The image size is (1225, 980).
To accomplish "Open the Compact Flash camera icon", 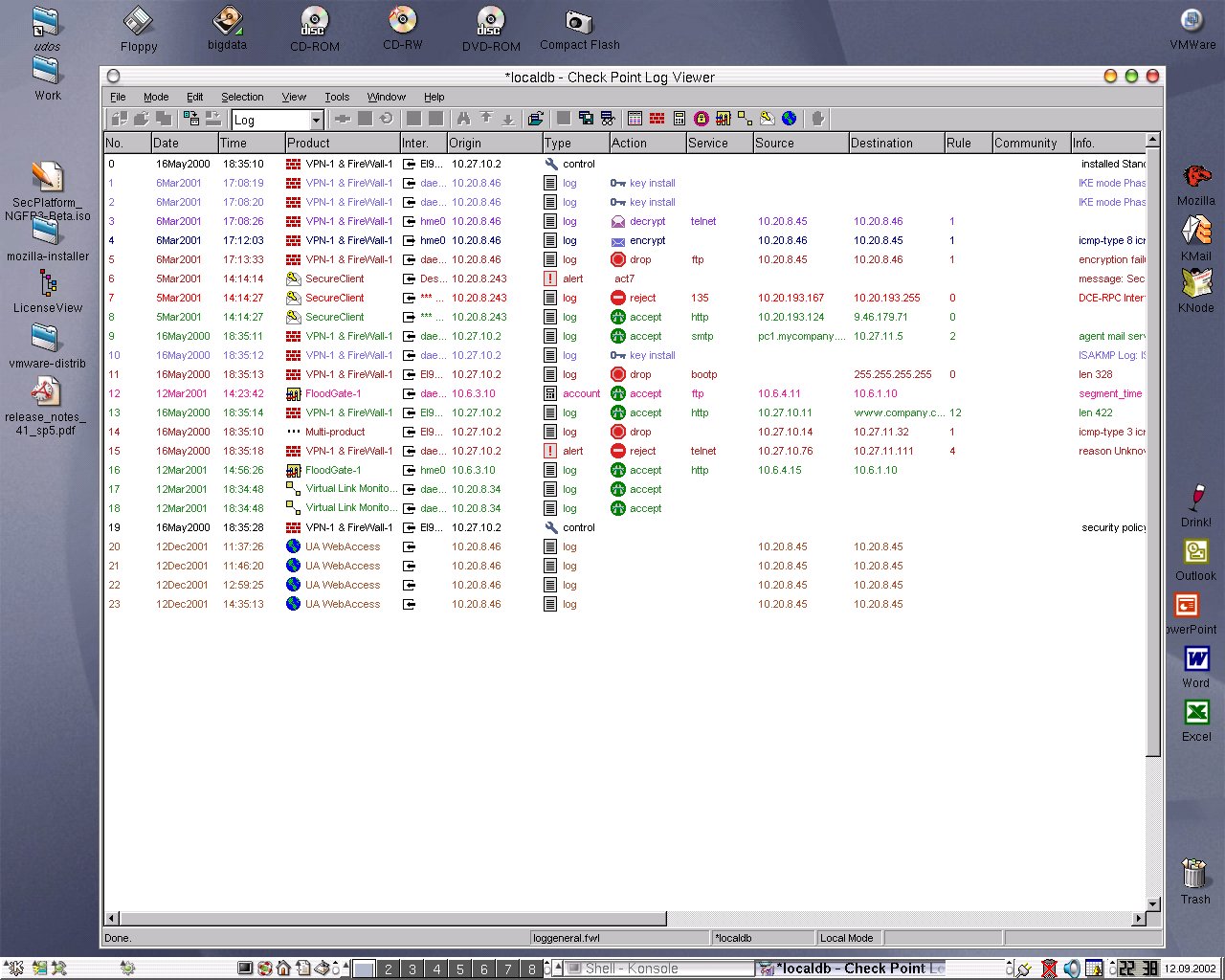I will pos(579,30).
